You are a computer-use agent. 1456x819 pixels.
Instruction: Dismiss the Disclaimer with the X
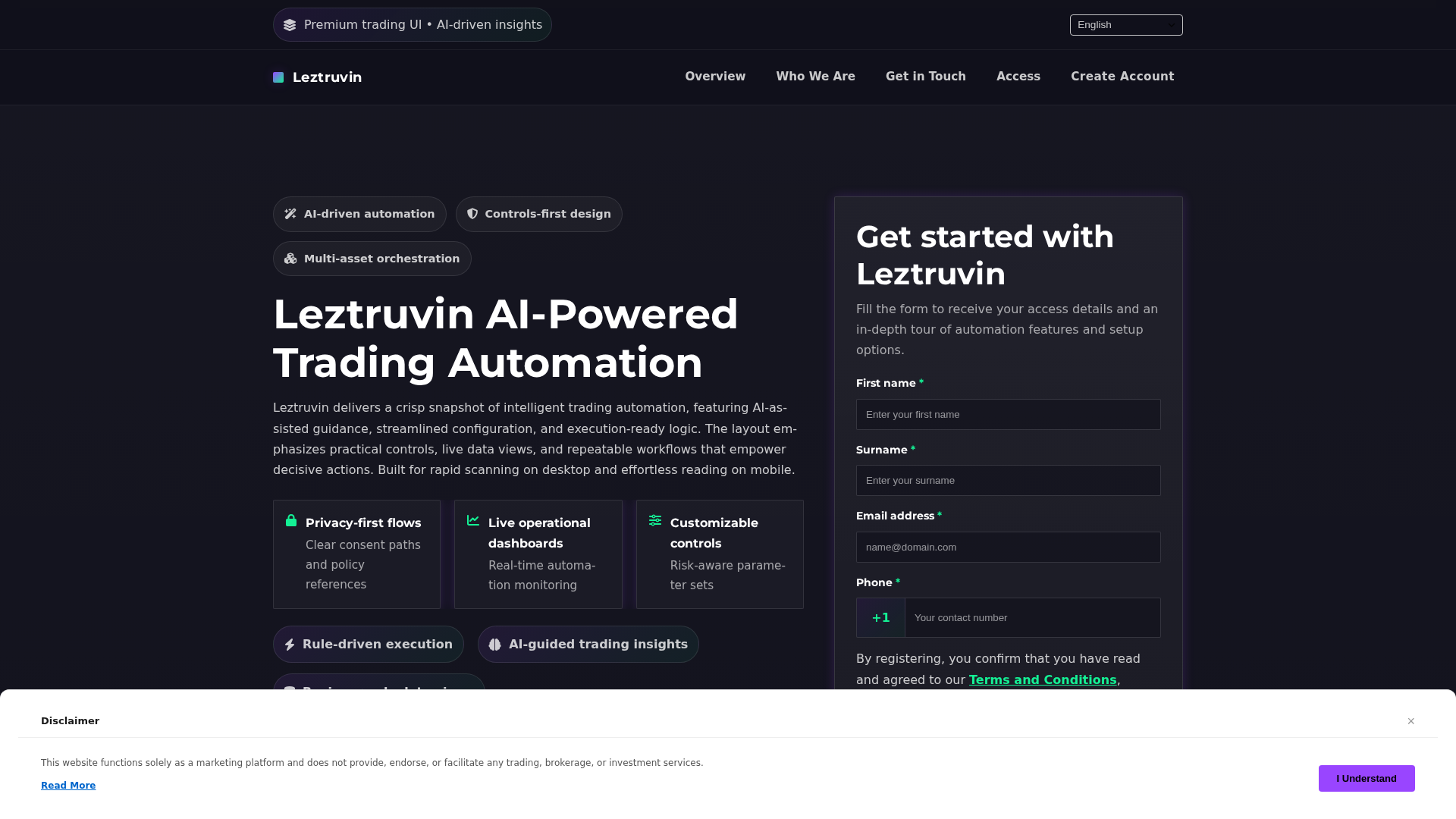1410,720
